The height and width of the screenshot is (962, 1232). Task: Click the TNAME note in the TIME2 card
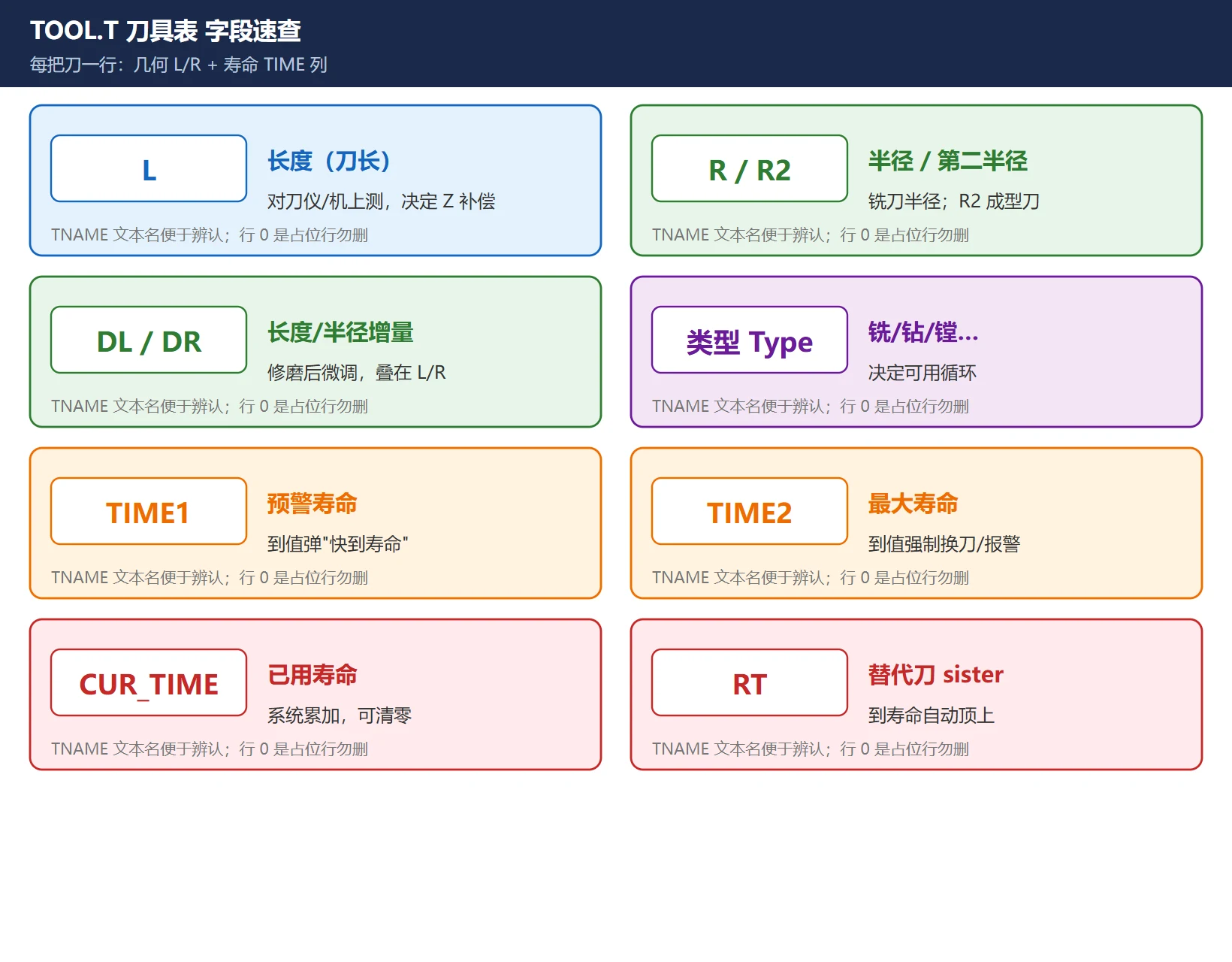click(811, 578)
